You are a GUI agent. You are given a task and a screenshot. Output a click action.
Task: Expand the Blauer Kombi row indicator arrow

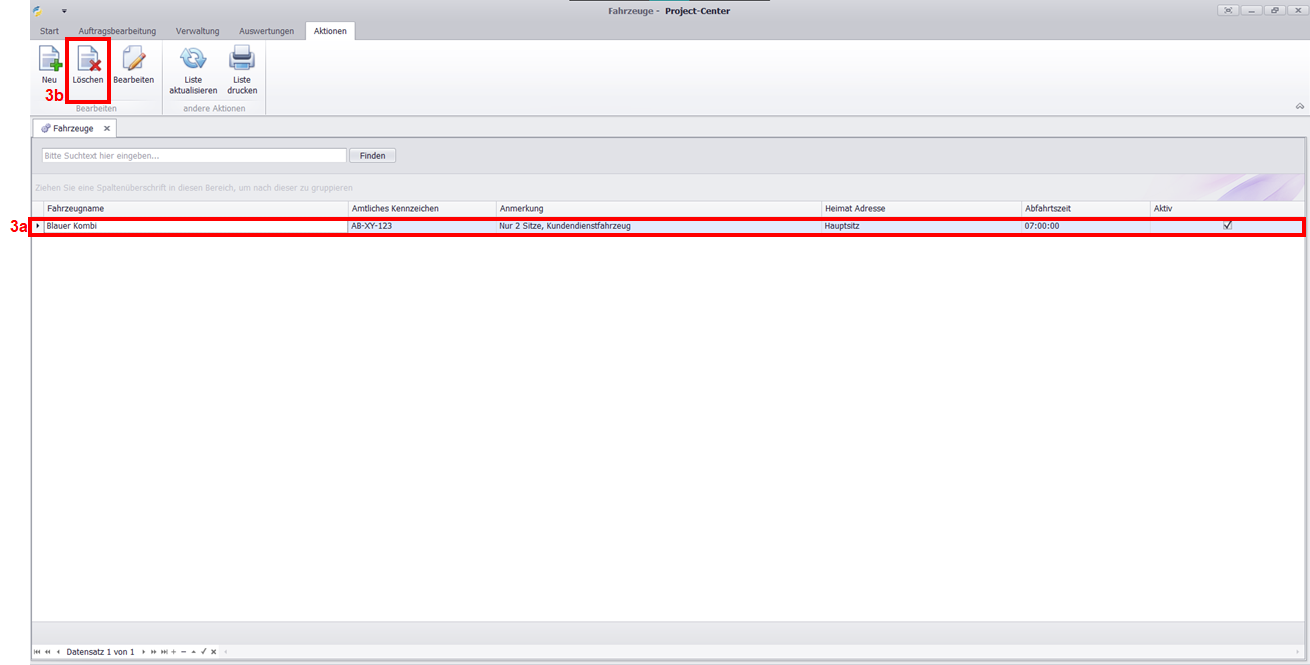tap(38, 226)
